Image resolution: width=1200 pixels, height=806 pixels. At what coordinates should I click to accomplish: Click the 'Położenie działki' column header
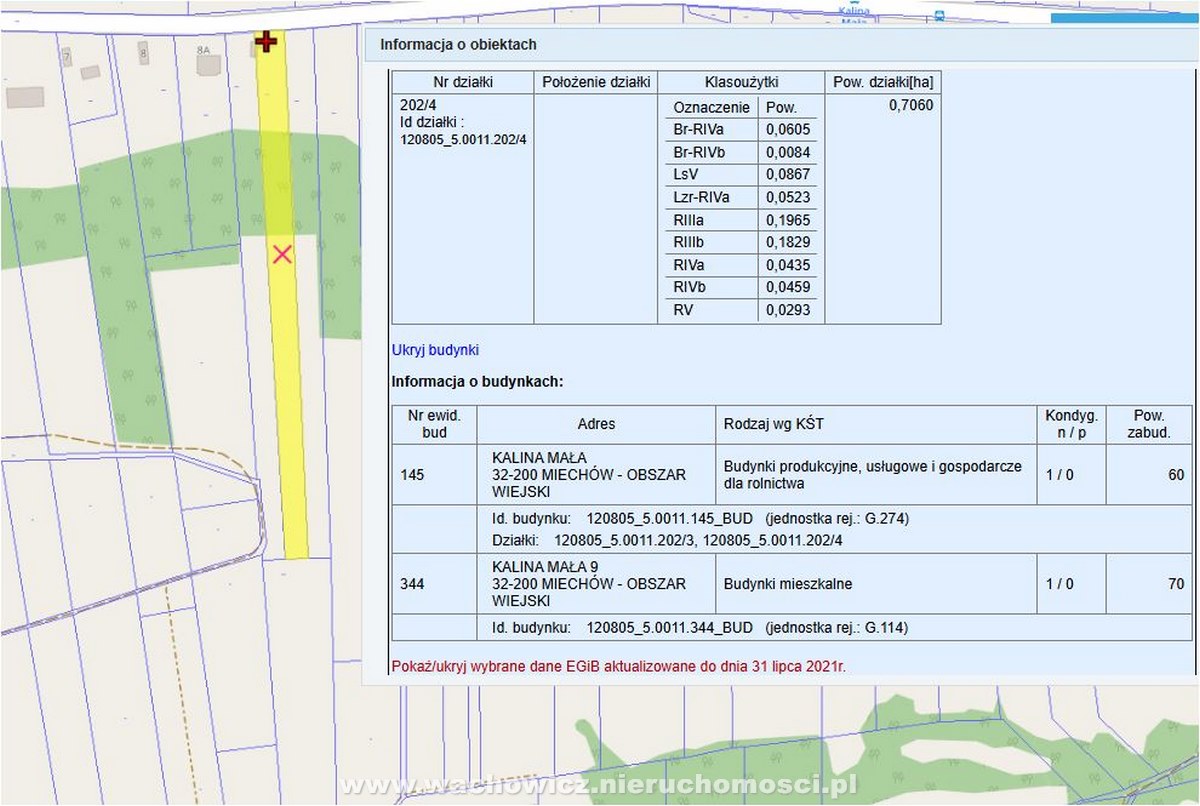(596, 82)
